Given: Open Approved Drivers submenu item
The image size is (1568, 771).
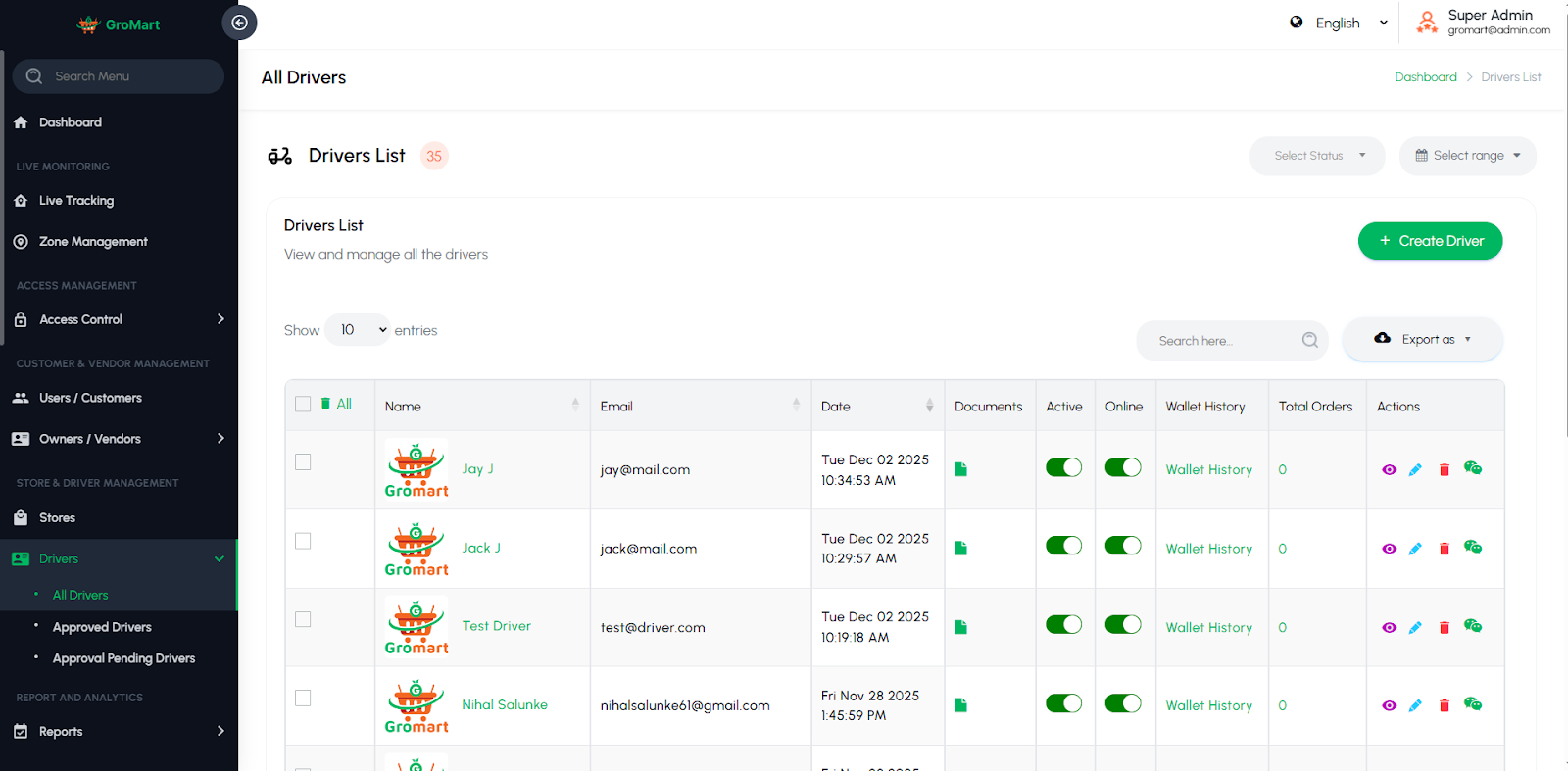Looking at the screenshot, I should (102, 627).
